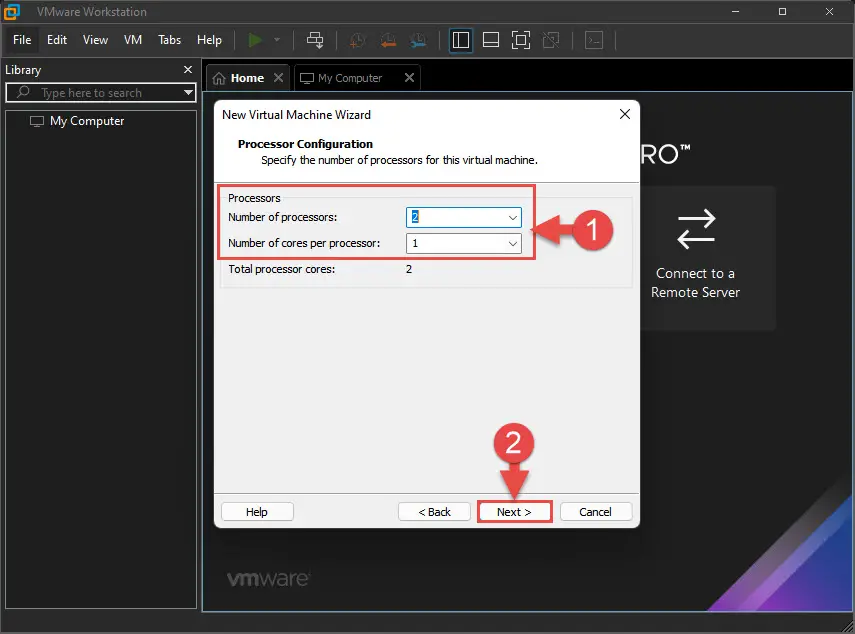Power on the VM with green play icon

255,40
